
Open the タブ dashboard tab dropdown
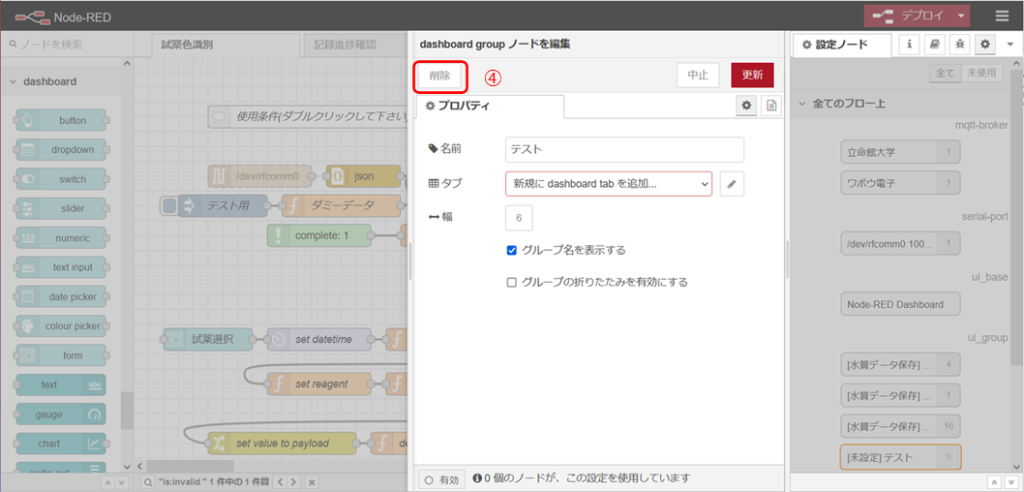608,184
